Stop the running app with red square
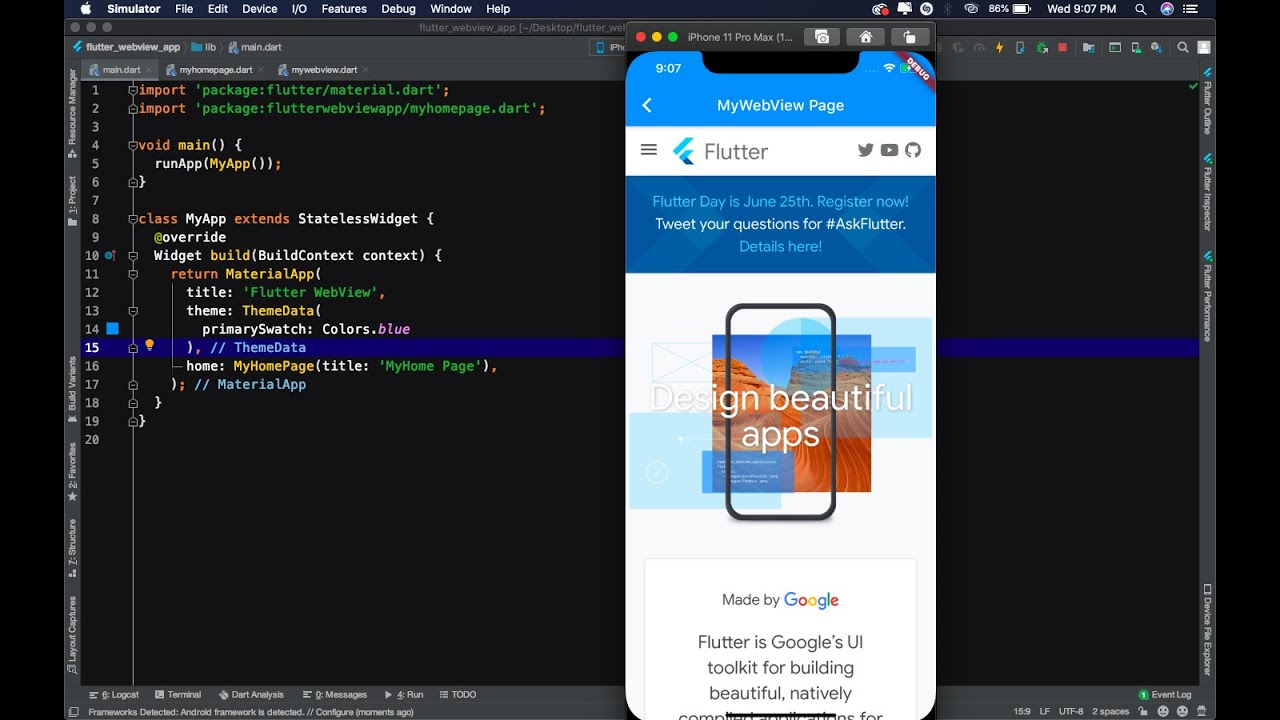 pyautogui.click(x=1062, y=47)
